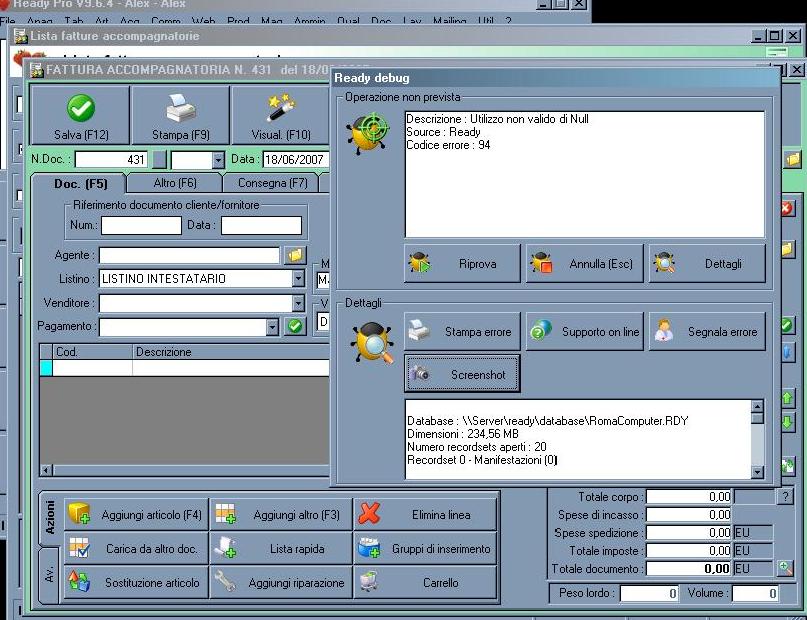Viewport: 807px width, 620px height.
Task: Click the reference Num. input field
Action: coord(141,225)
